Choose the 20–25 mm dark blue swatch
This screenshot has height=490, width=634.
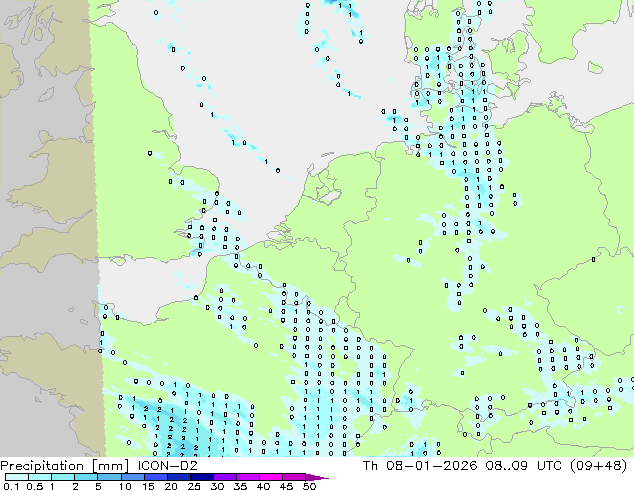coord(179,477)
